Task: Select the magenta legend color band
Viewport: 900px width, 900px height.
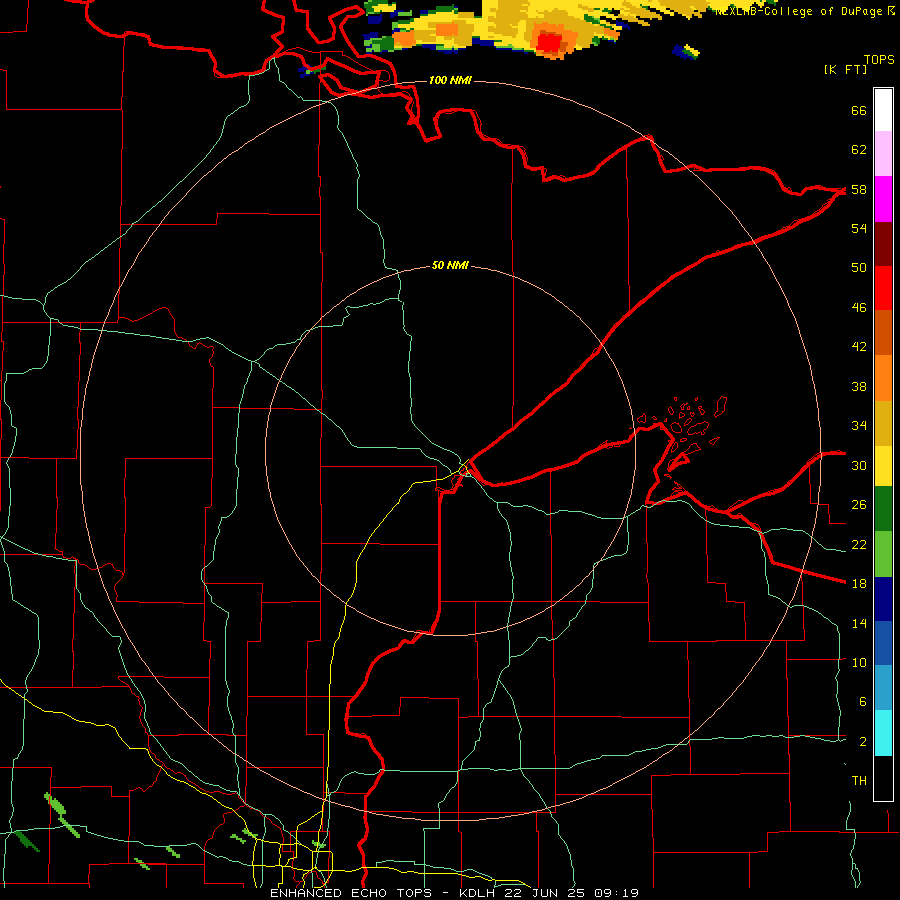Action: [x=883, y=199]
